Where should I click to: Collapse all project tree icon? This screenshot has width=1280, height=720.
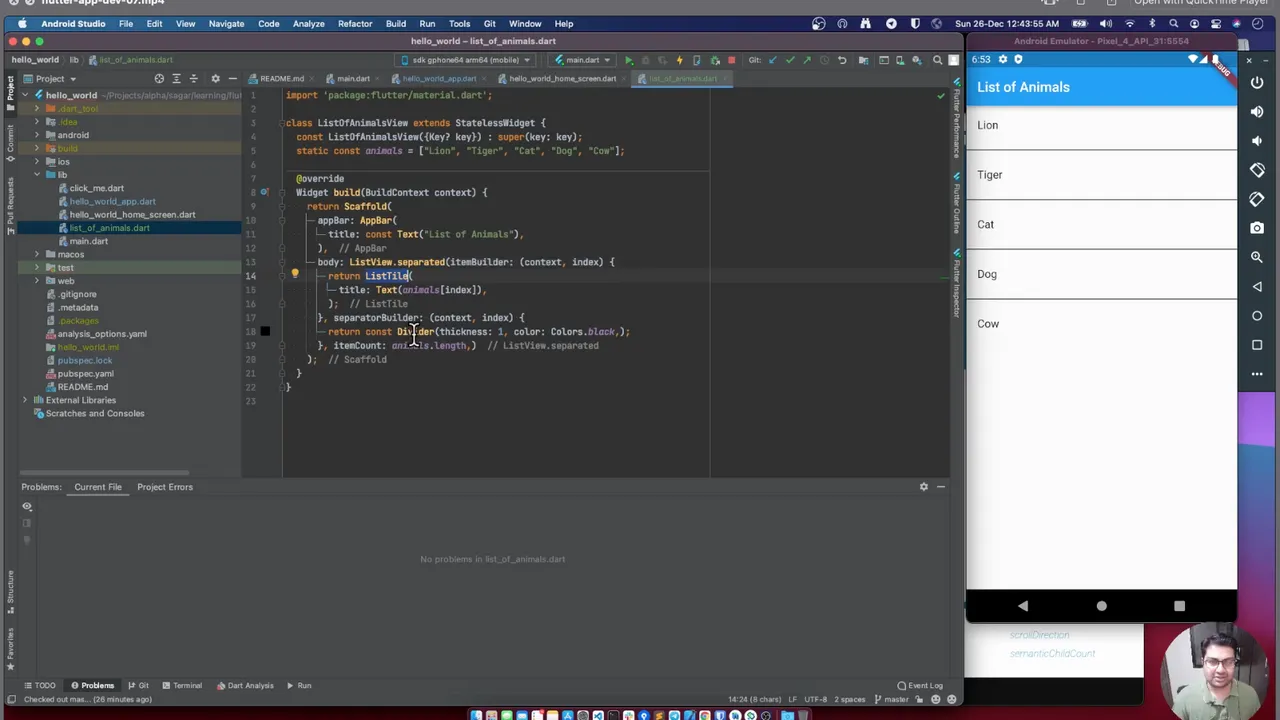[x=195, y=78]
